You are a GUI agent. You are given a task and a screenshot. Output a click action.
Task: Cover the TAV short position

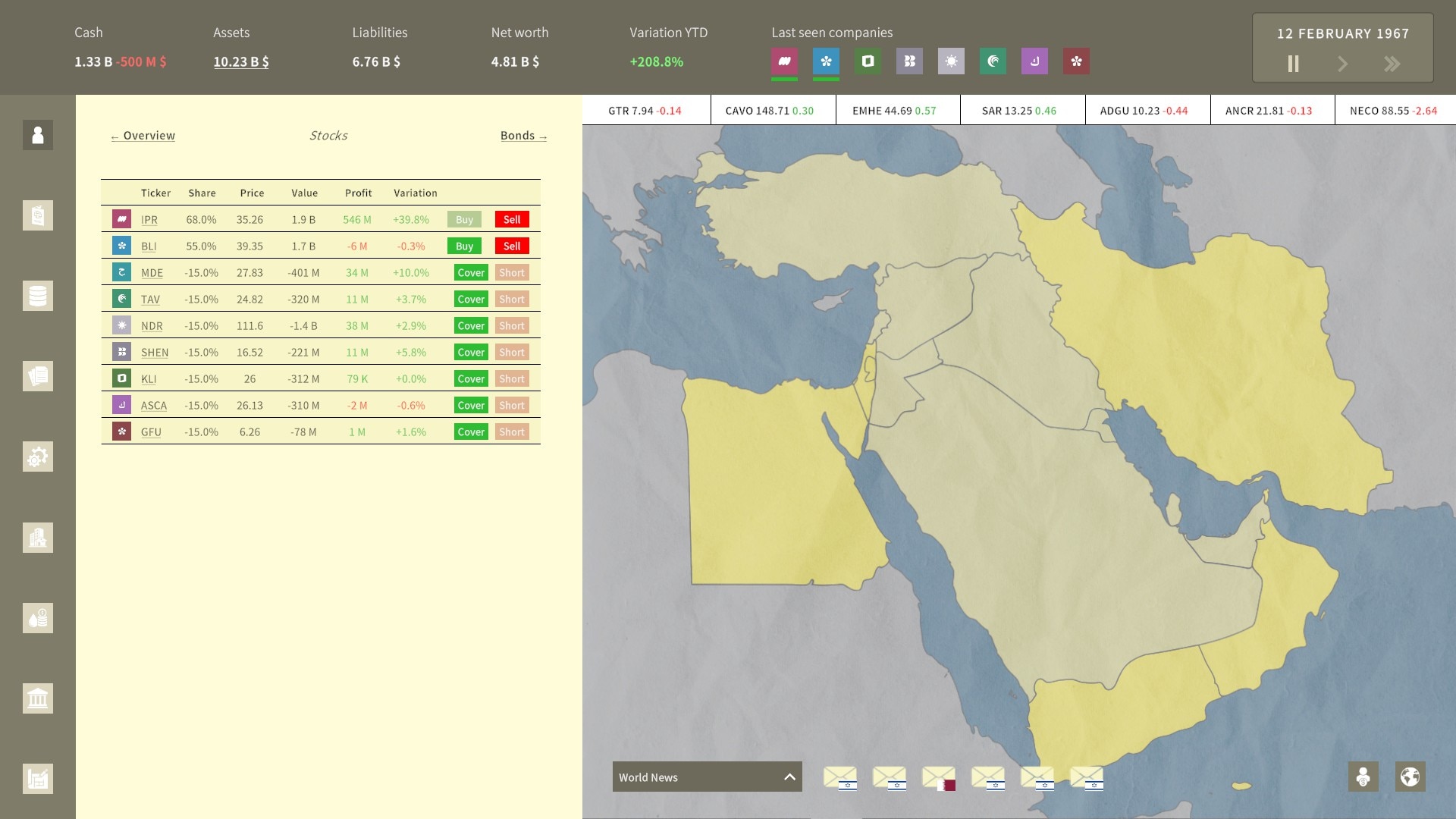click(471, 299)
